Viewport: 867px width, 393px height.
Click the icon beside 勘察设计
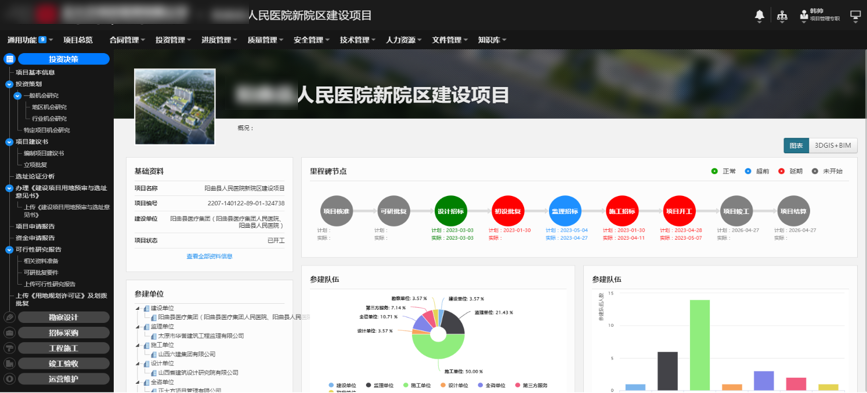pos(9,317)
